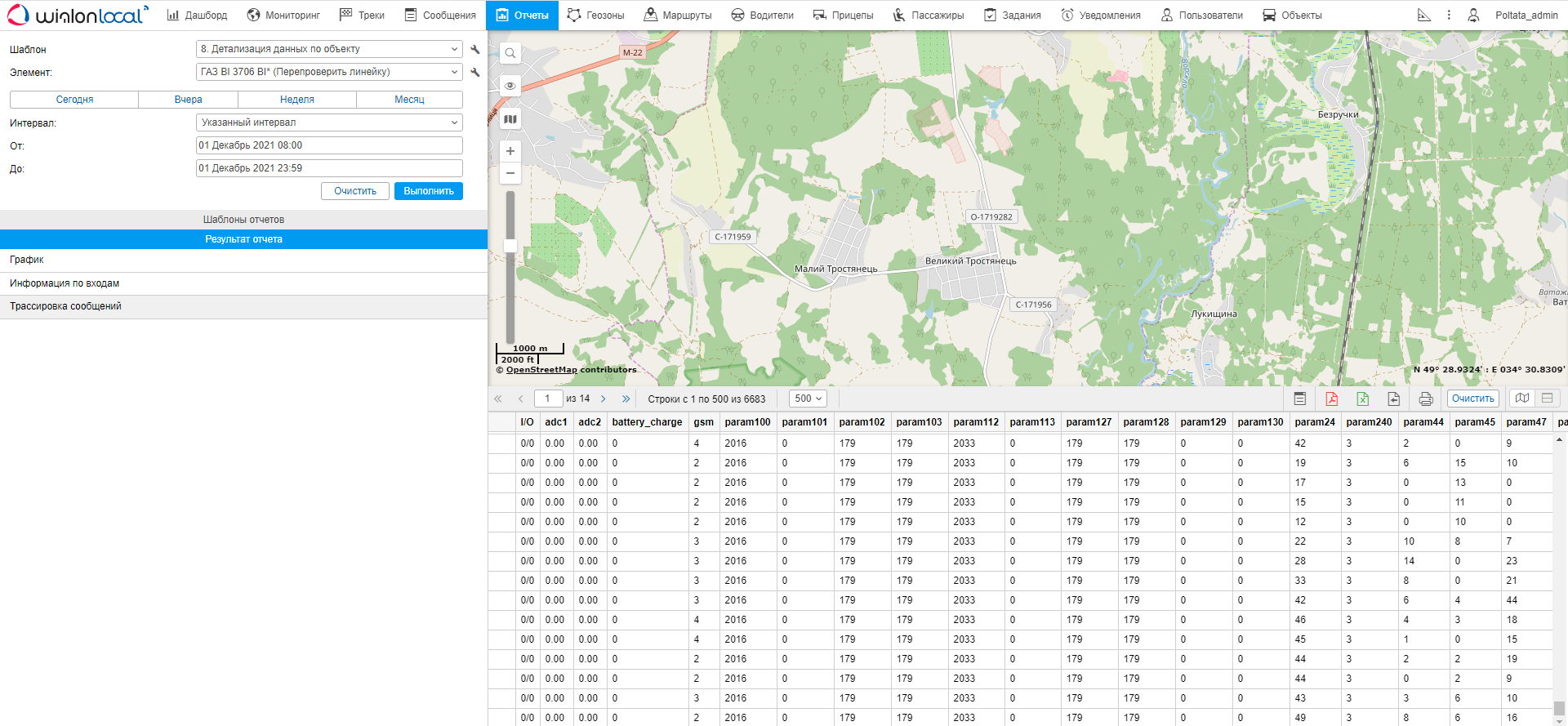Image resolution: width=1568 pixels, height=726 pixels.
Task: Select the Неделя period button
Action: click(x=296, y=100)
